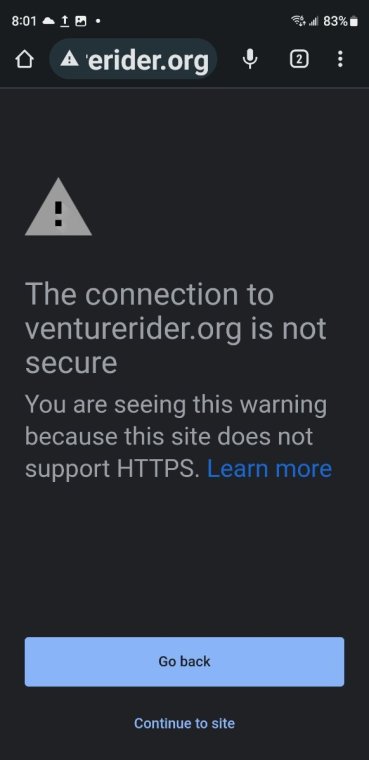Tap the cloud icon in status bar
Image resolution: width=369 pixels, height=760 pixels.
pyautogui.click(x=49, y=21)
